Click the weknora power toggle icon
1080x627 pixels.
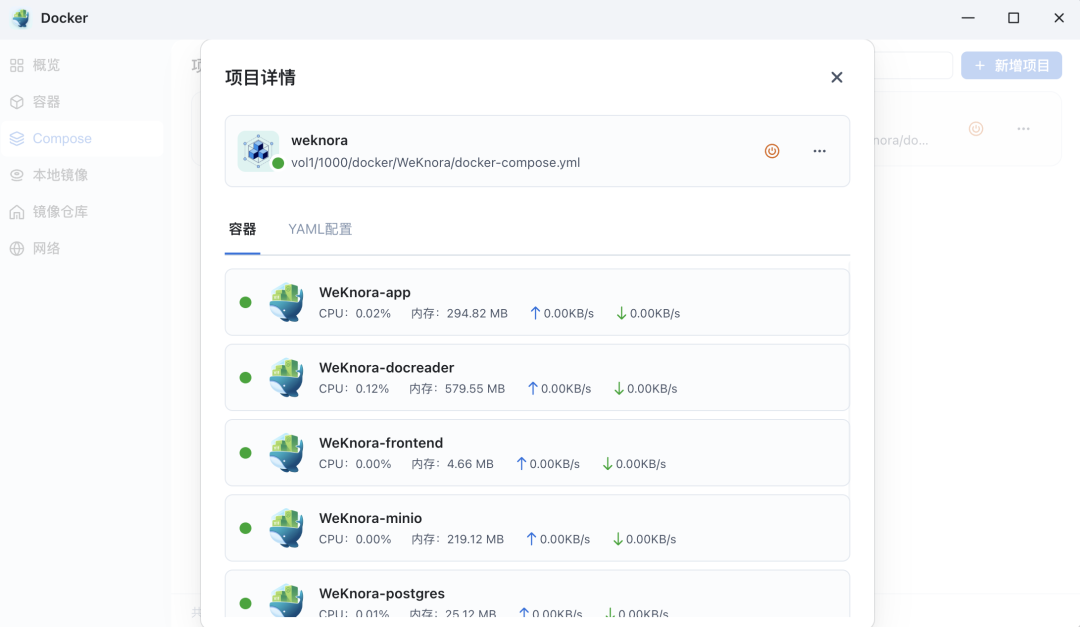[772, 151]
